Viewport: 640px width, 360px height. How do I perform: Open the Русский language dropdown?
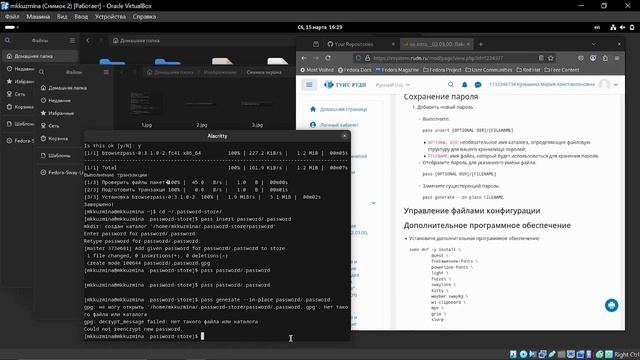point(393,85)
